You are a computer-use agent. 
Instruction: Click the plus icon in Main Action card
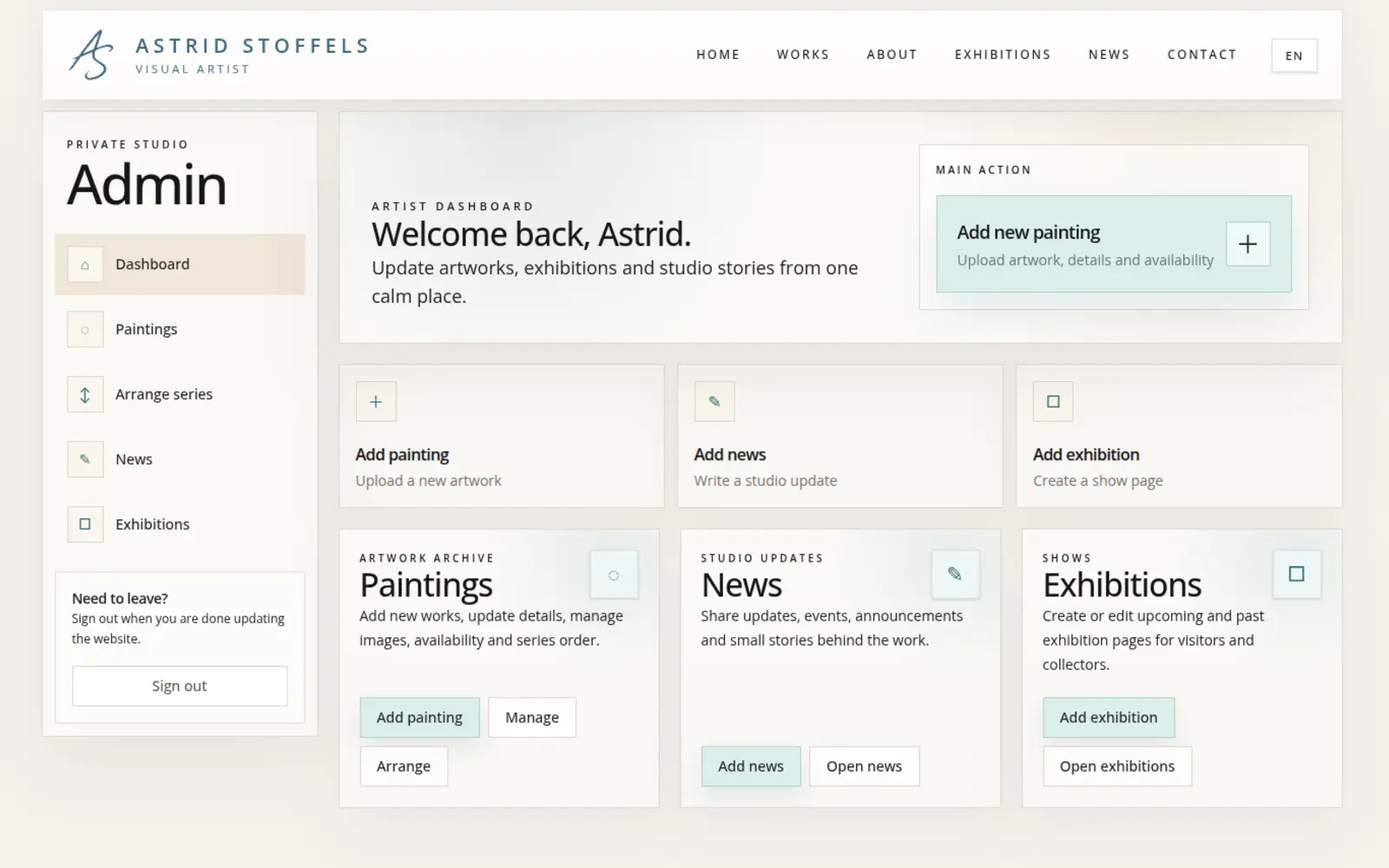1247,244
